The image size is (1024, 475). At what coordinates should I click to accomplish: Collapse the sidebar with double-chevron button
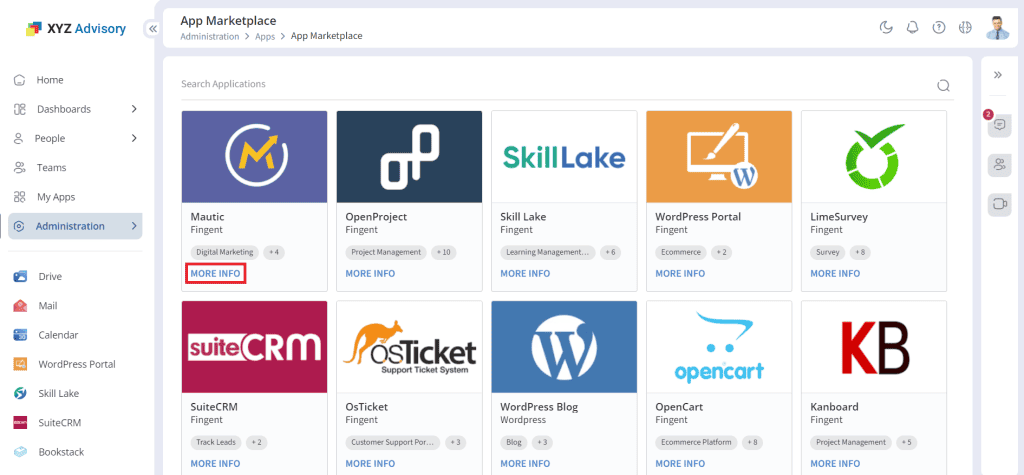(x=153, y=29)
